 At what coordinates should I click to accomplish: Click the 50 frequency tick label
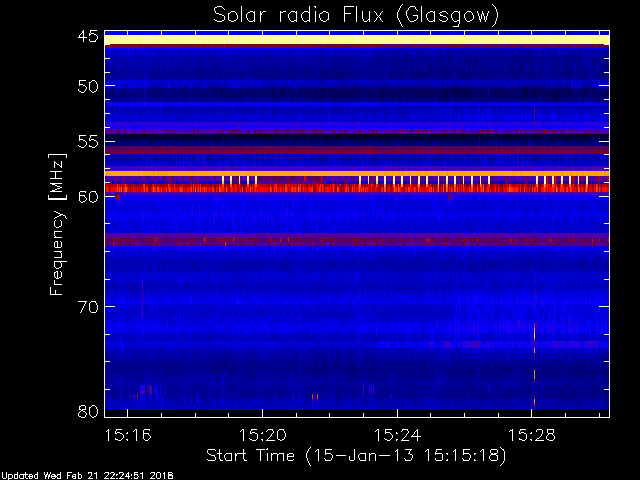coord(88,86)
